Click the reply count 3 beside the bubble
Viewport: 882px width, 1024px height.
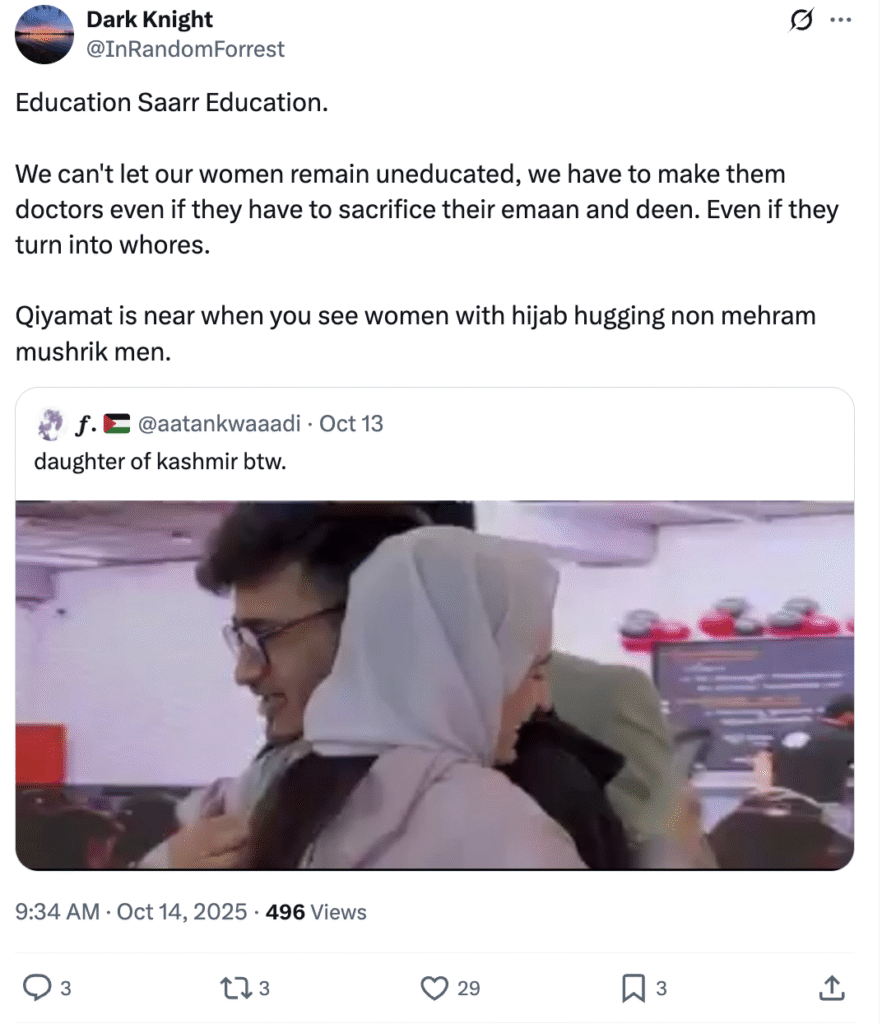pos(65,989)
